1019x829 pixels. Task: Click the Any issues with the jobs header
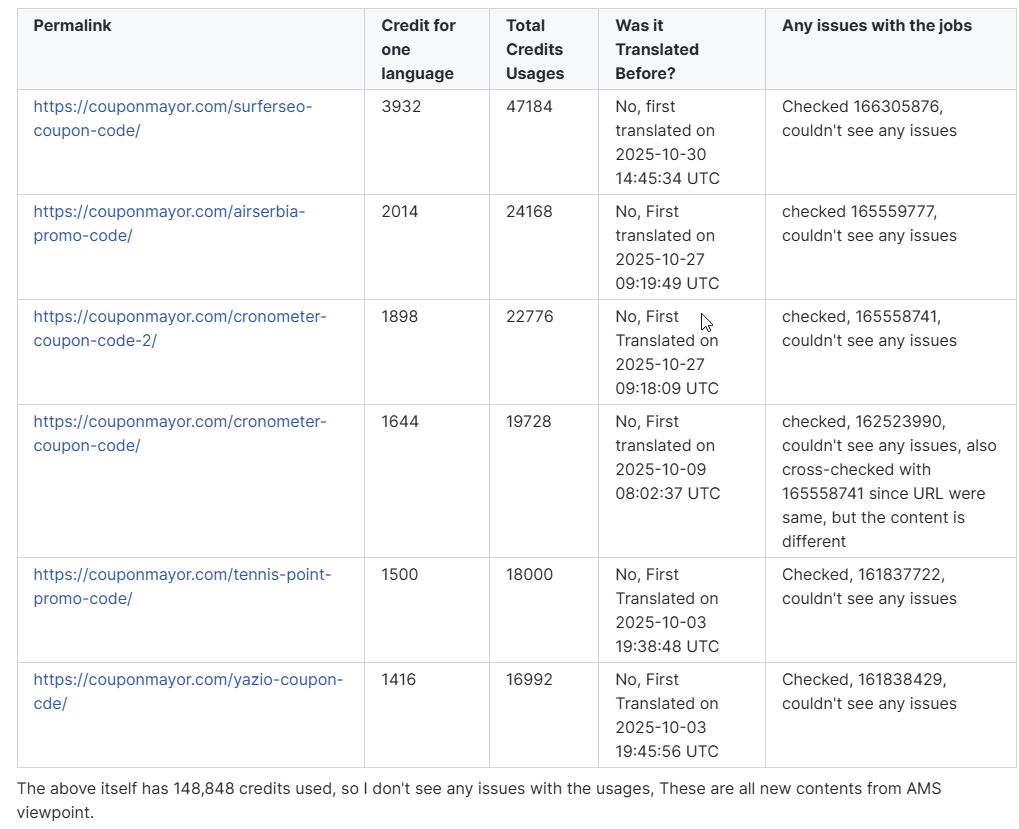pos(876,26)
